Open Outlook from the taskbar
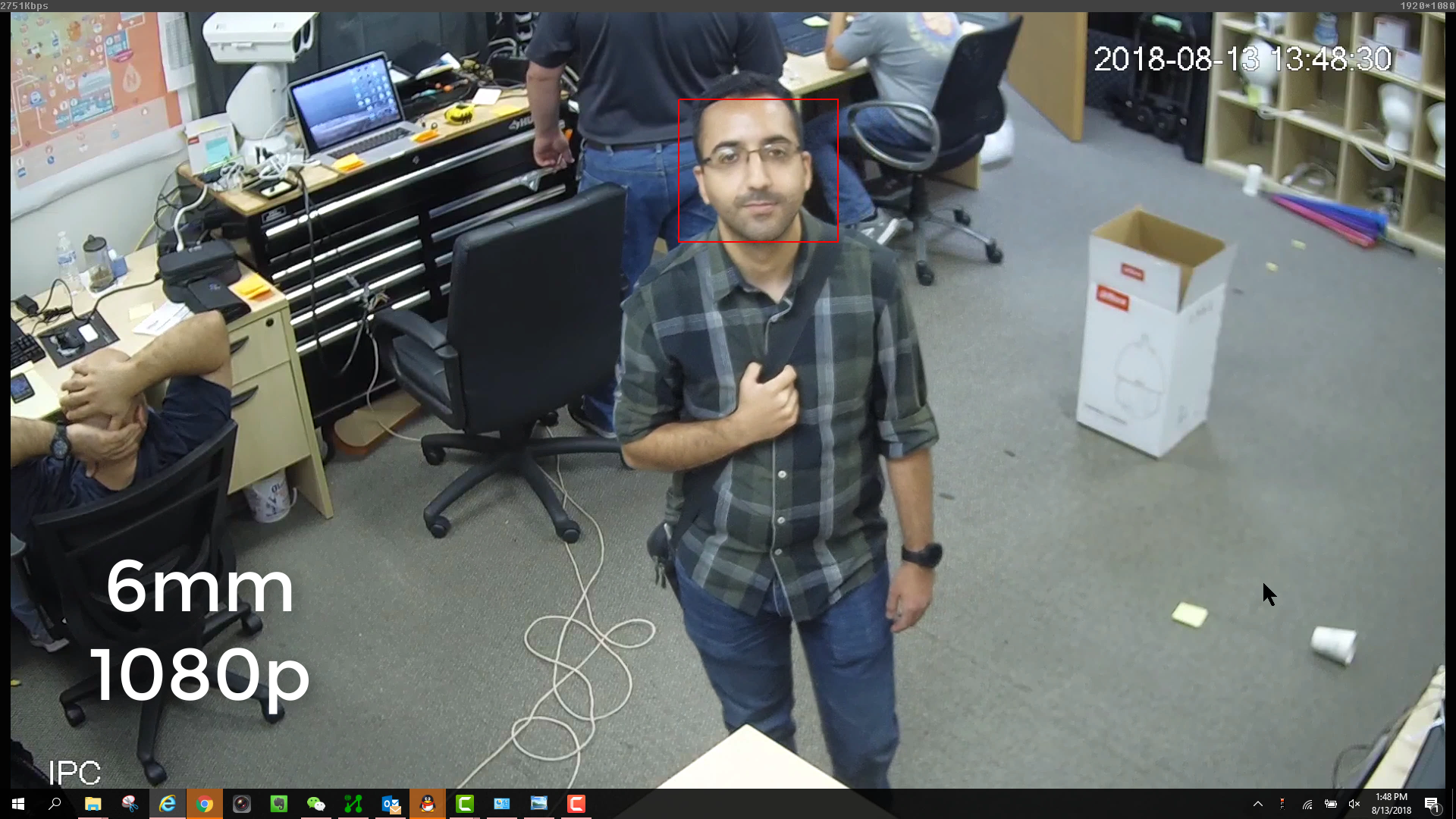 click(x=391, y=804)
